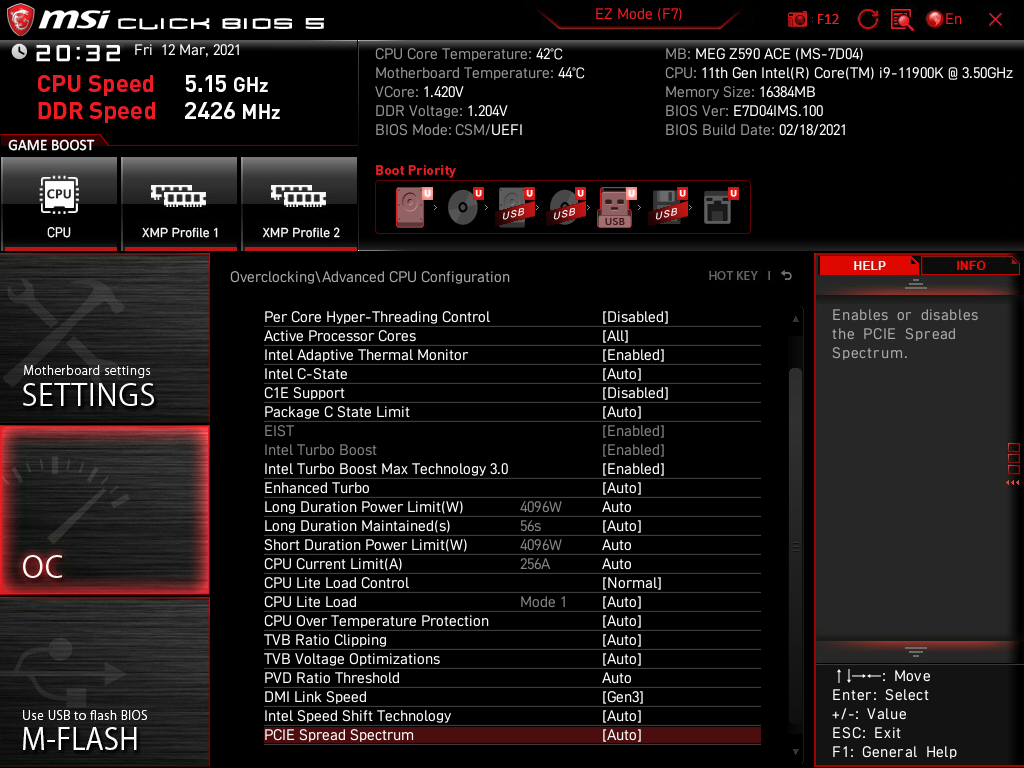Change Per Core Hyper-Threading Control [Disabled] value
This screenshot has width=1024, height=768.
(635, 317)
